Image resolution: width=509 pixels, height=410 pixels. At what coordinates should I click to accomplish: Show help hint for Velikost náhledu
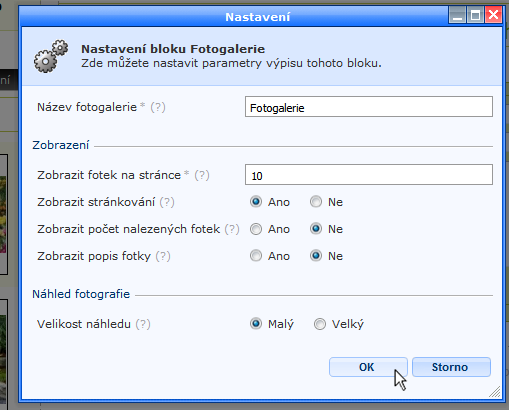143,324
